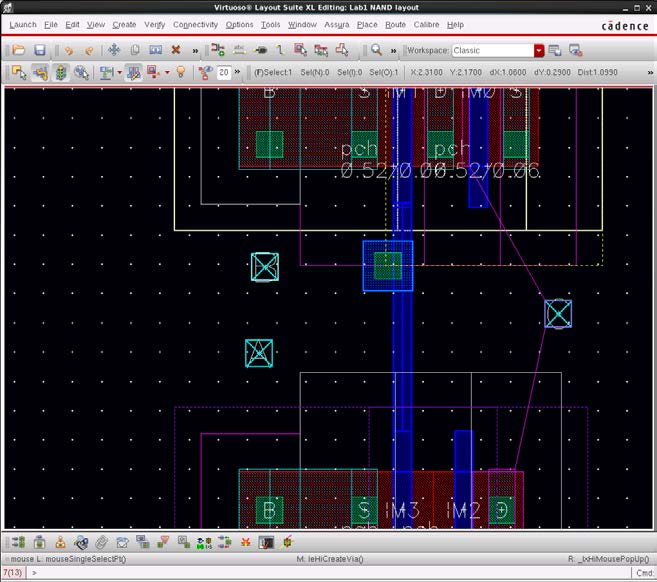This screenshot has height=582, width=657.
Task: Select the pin marker labeled B in canvas
Action: pyautogui.click(x=265, y=266)
